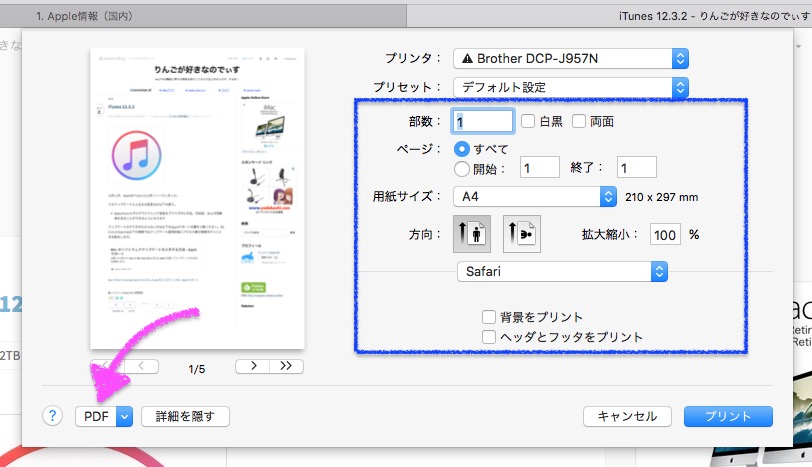Click the キャンセル button
This screenshot has width=812, height=467.
pos(627,416)
